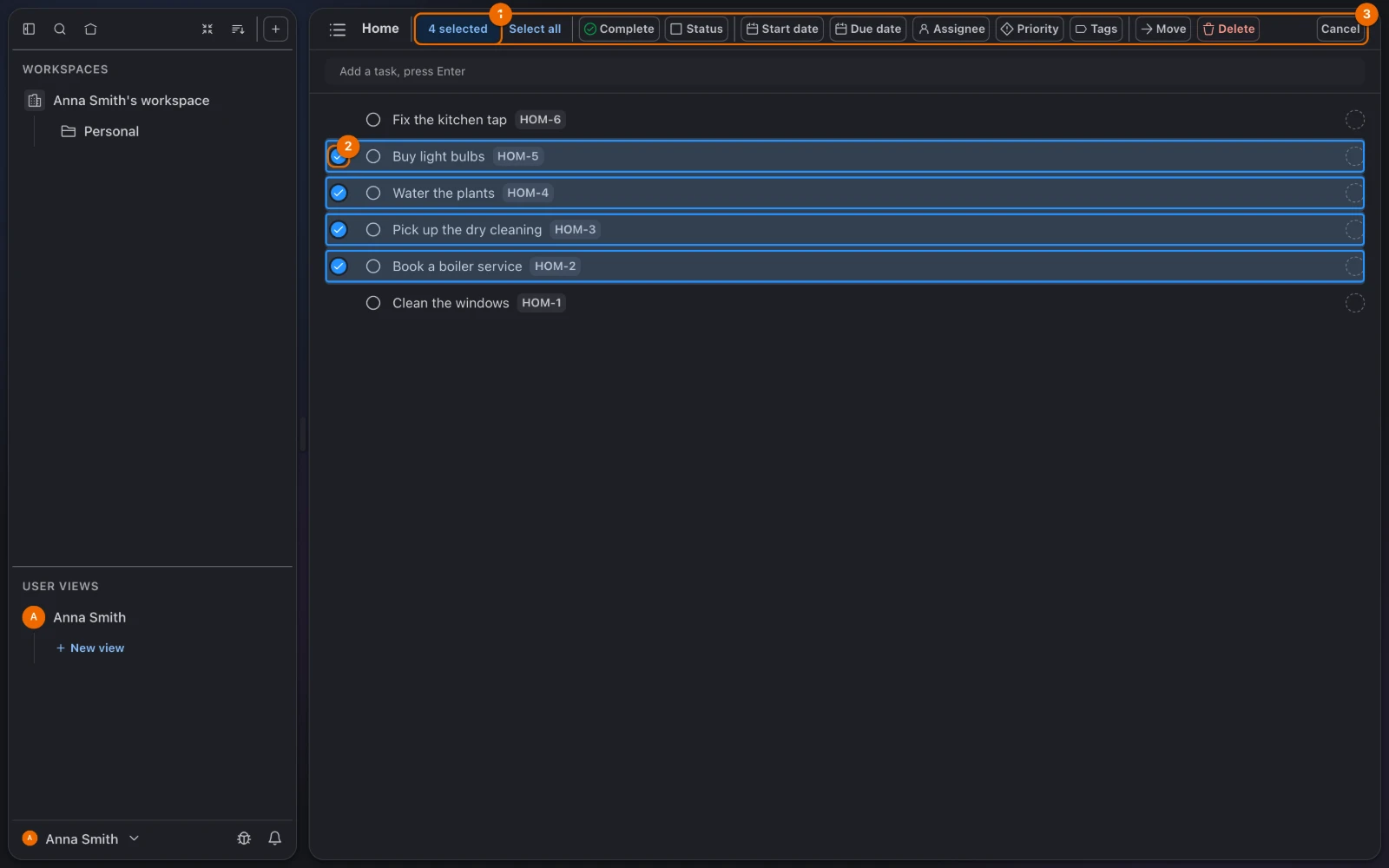Open the sort order icon in sidebar

tap(238, 29)
